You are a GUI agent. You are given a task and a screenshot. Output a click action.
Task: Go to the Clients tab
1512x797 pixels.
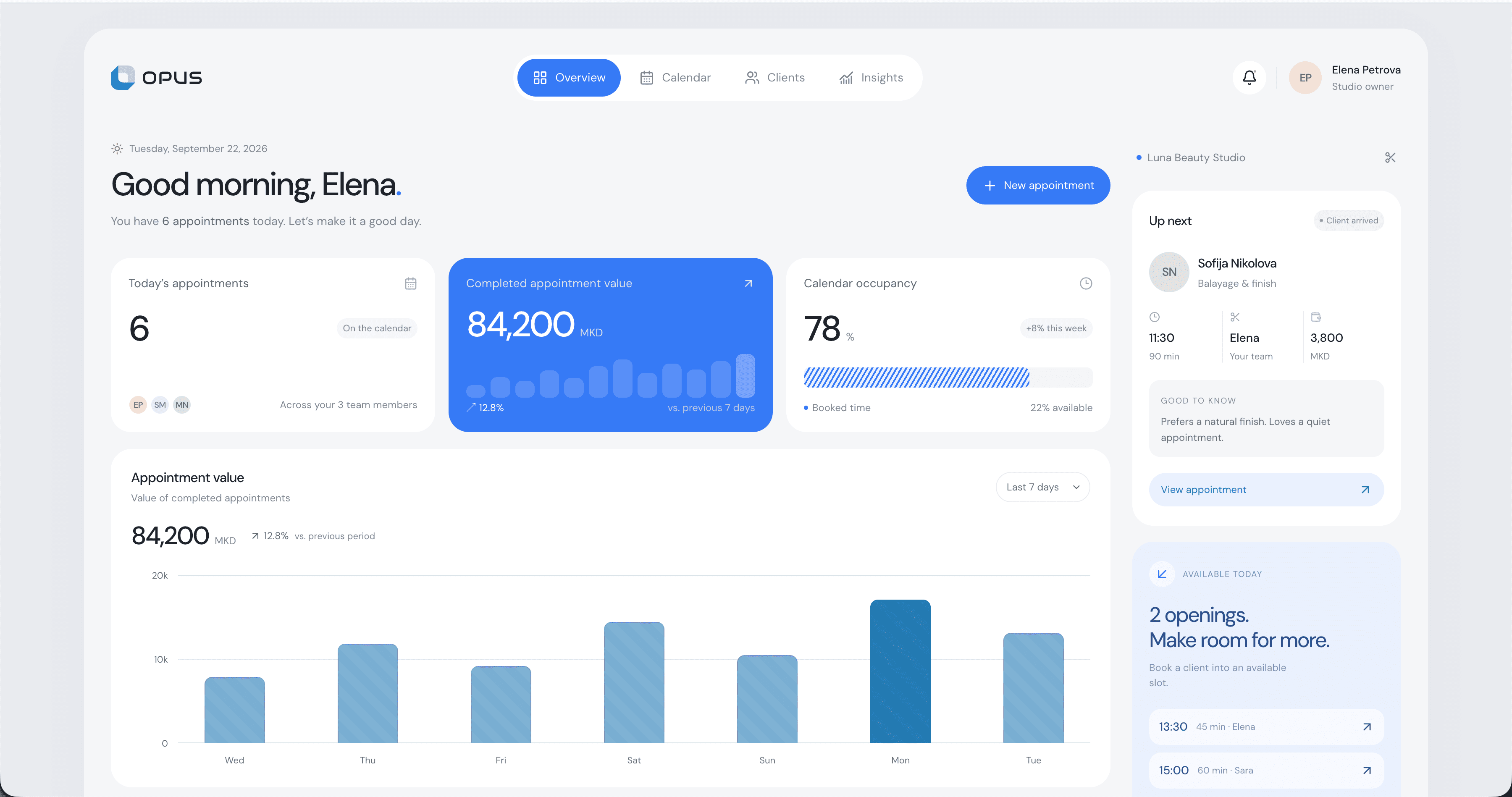click(x=775, y=77)
